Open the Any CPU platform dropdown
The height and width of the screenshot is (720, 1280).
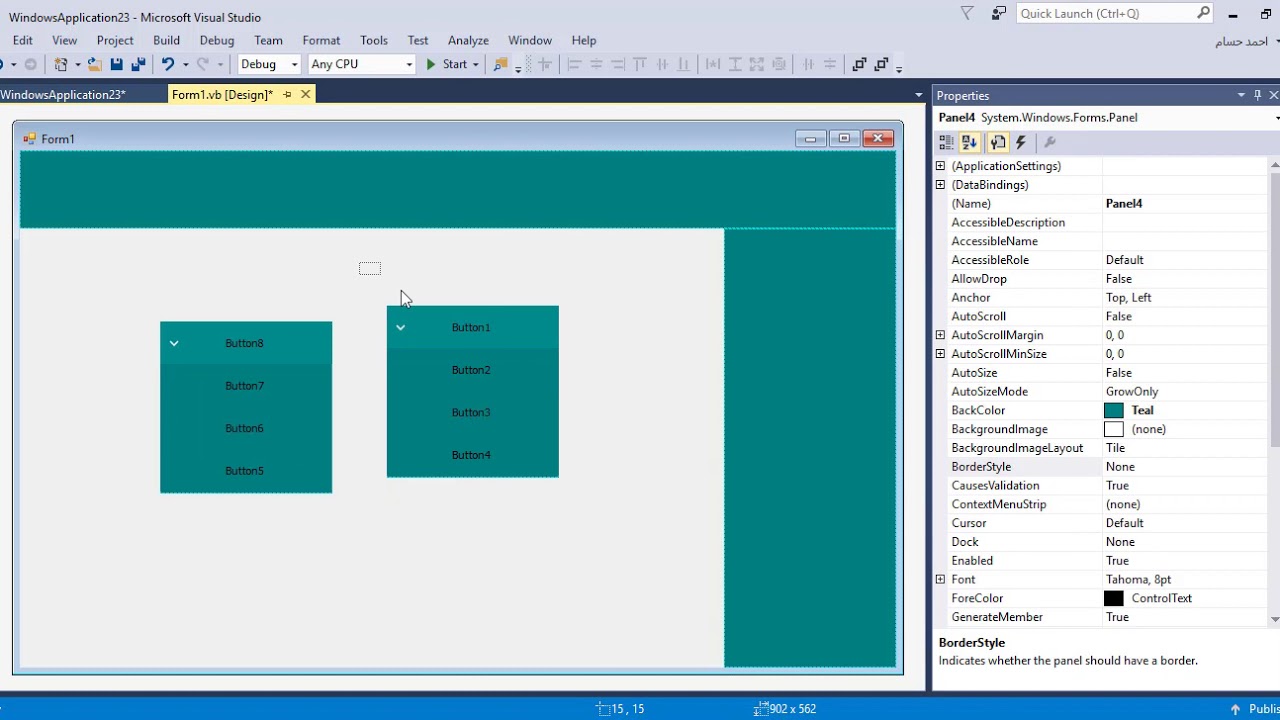click(x=409, y=64)
